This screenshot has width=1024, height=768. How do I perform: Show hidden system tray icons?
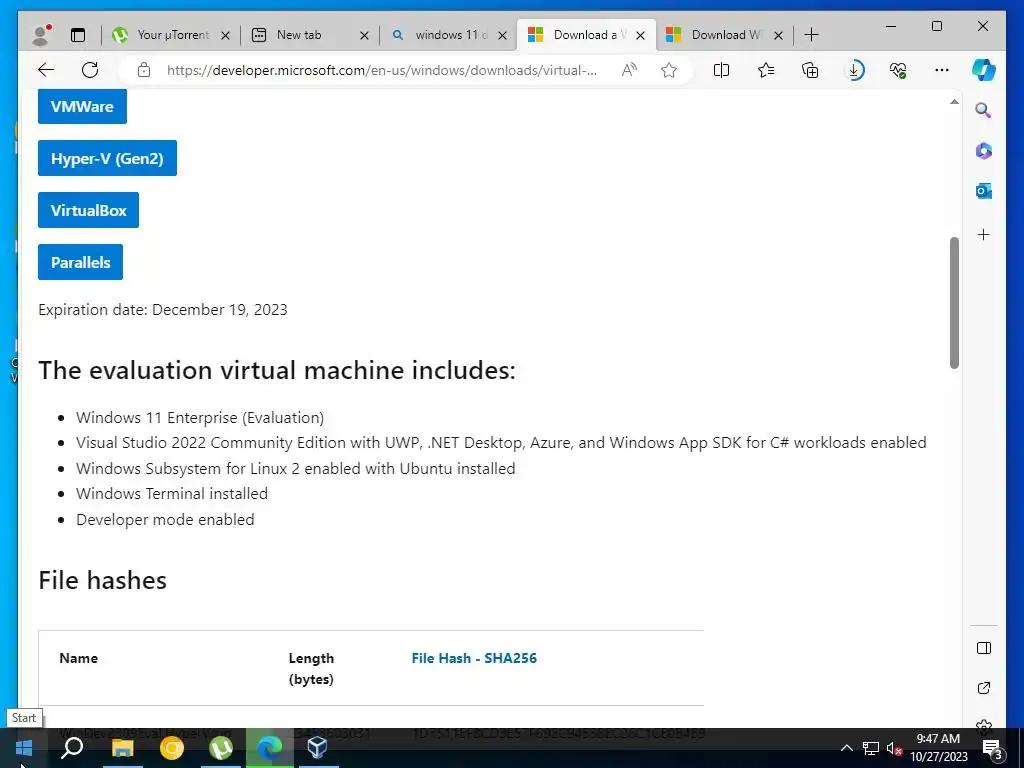tap(846, 748)
